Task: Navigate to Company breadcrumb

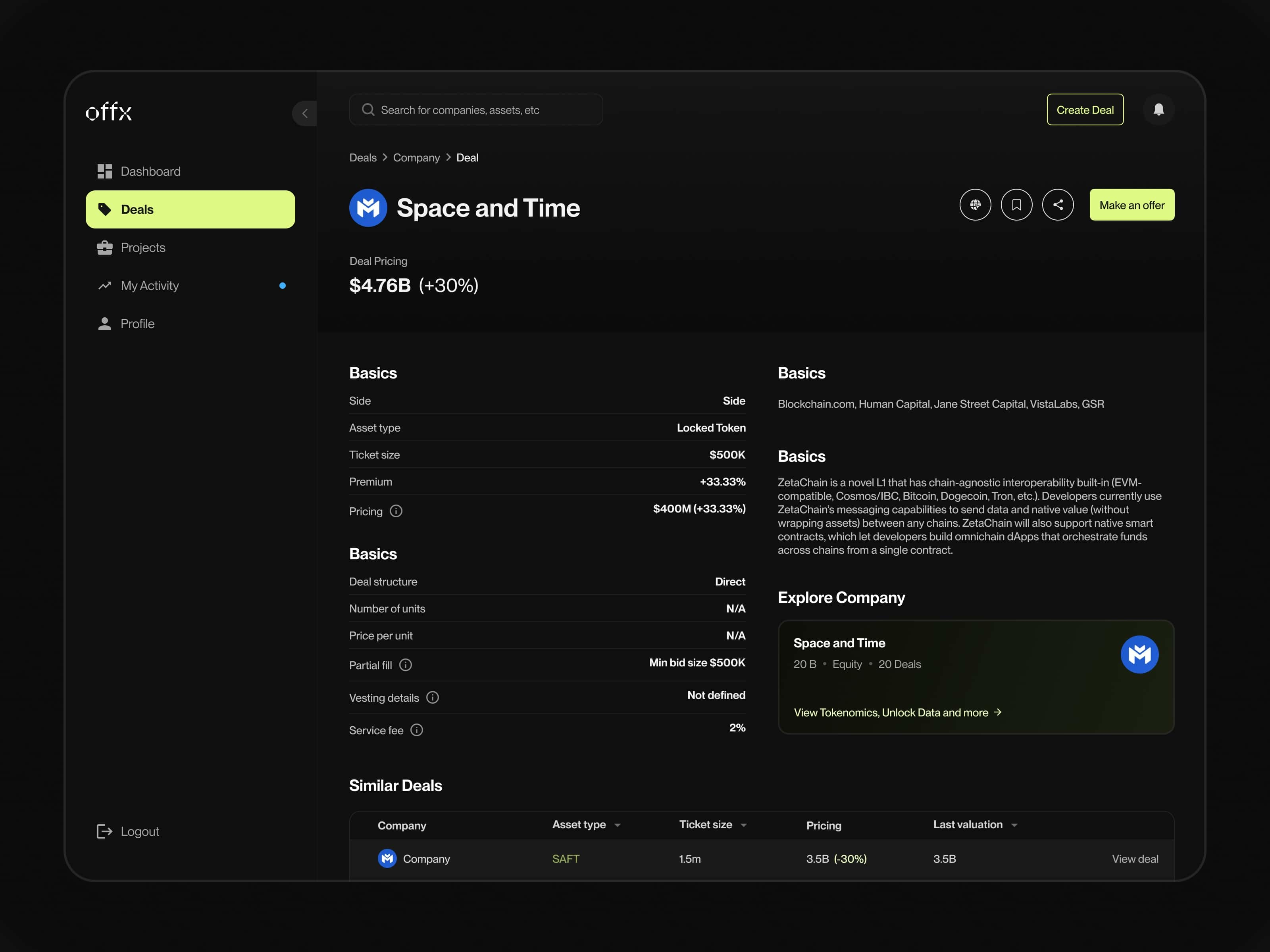Action: pyautogui.click(x=416, y=157)
